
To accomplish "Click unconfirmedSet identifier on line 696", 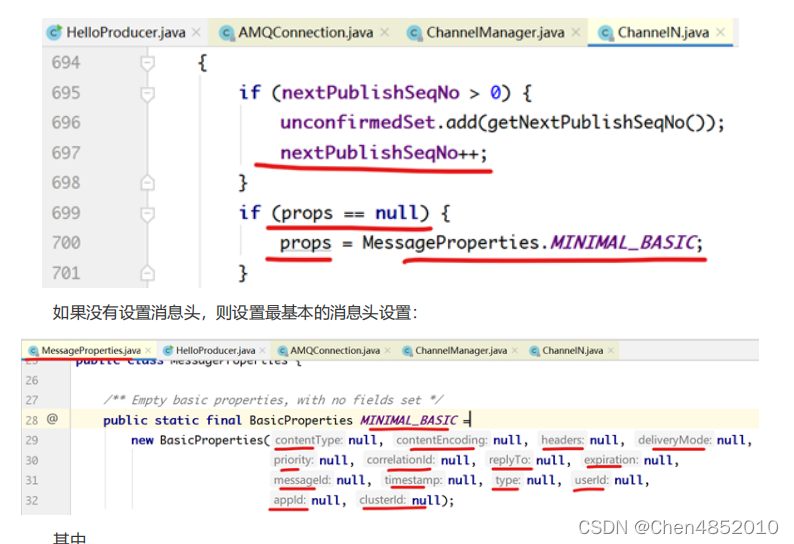I will point(357,123).
